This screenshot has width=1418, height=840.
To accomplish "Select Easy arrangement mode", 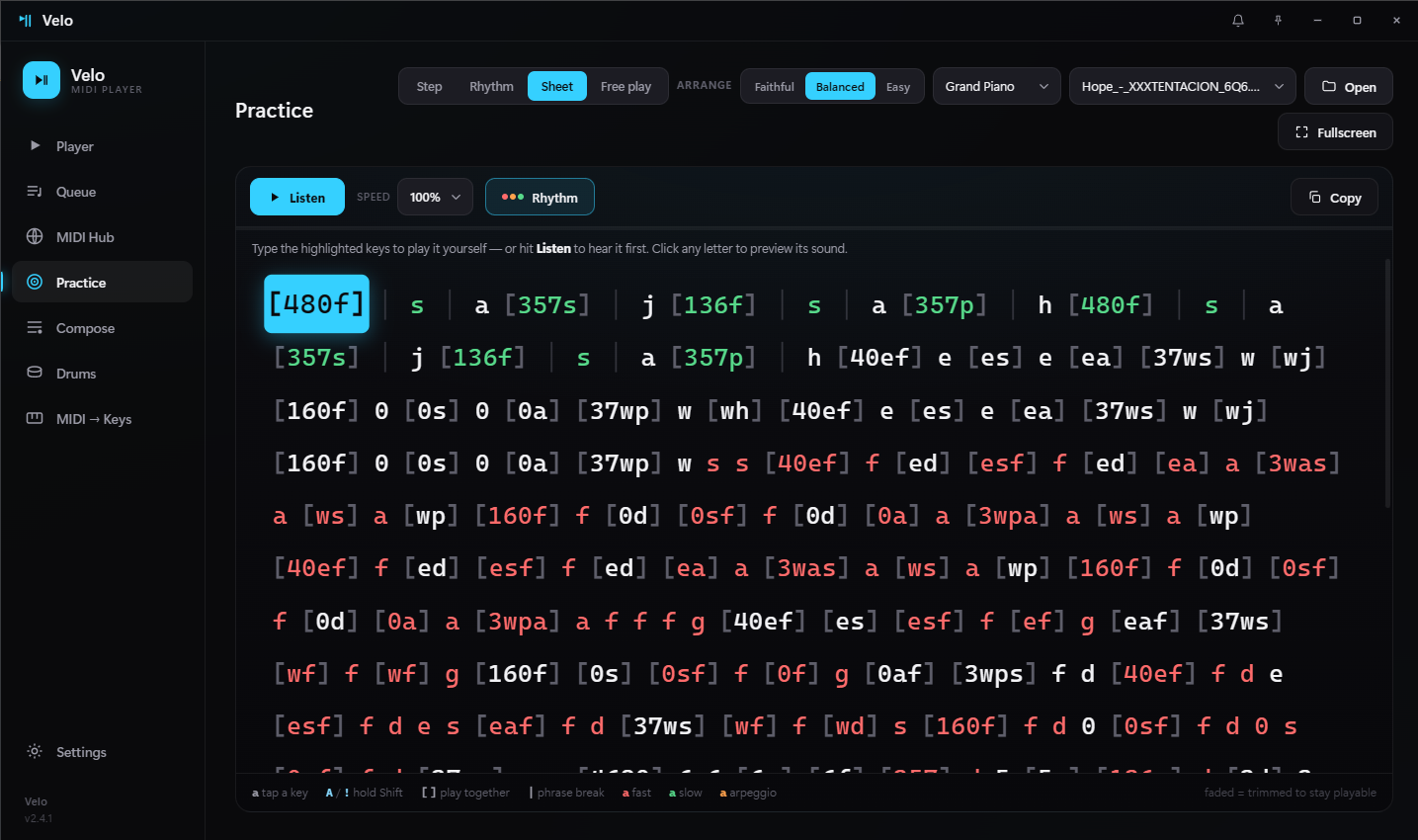I will 897,87.
